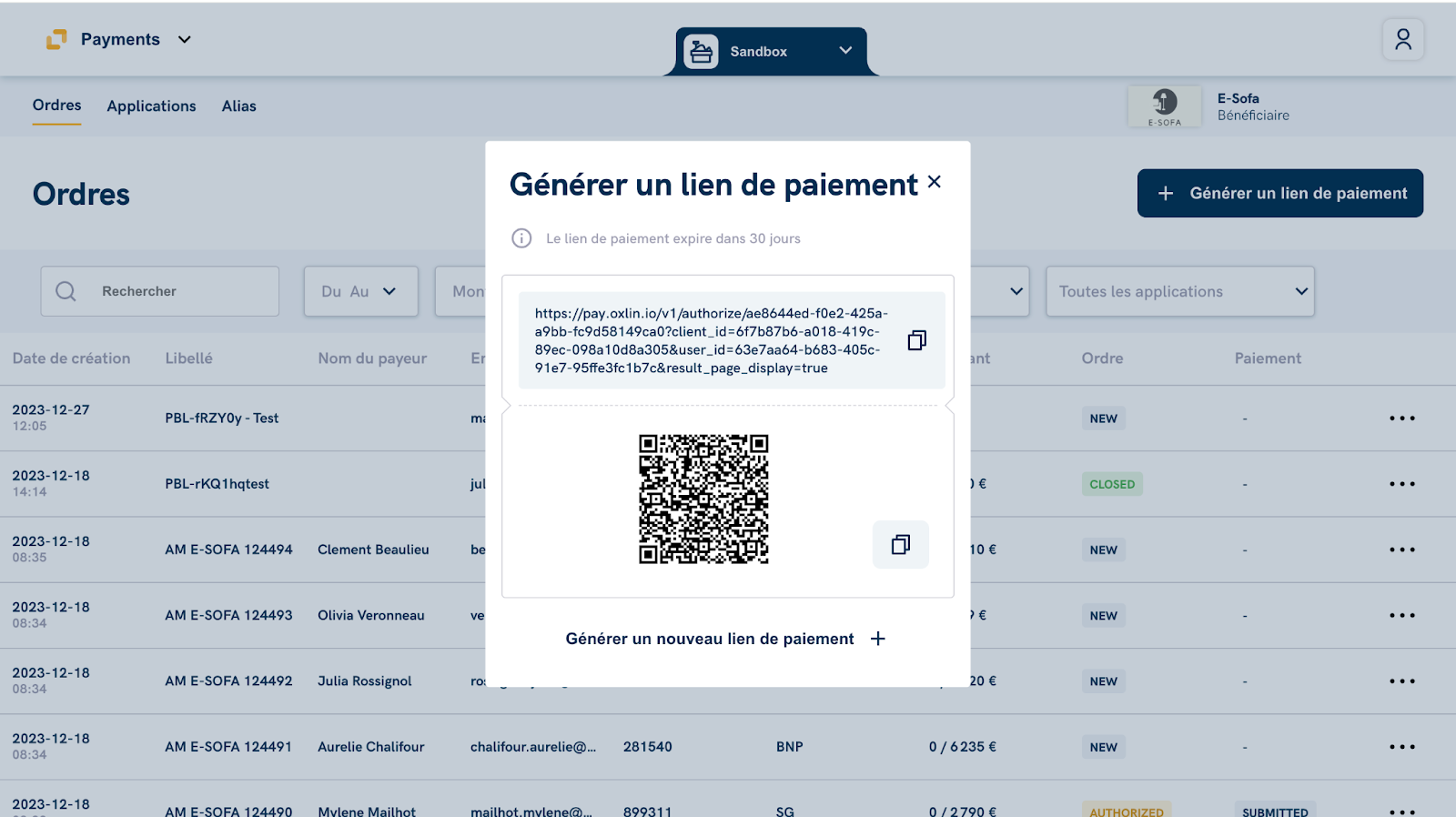Select the generated payment link URL text

[710, 340]
